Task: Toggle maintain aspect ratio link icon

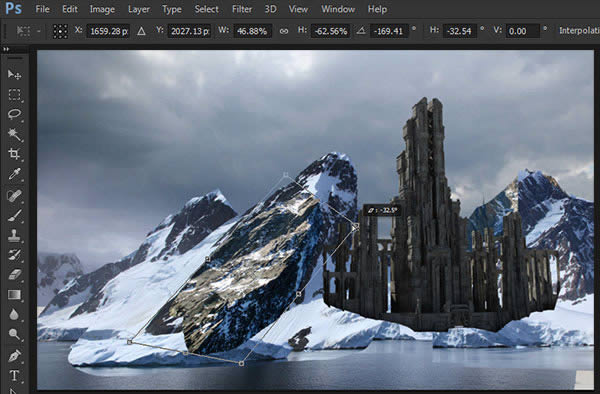Action: (x=284, y=31)
